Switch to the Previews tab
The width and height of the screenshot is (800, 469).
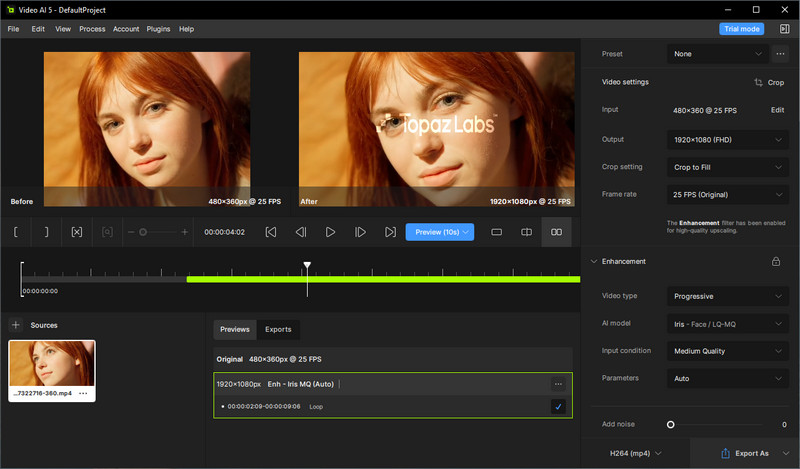pos(235,330)
